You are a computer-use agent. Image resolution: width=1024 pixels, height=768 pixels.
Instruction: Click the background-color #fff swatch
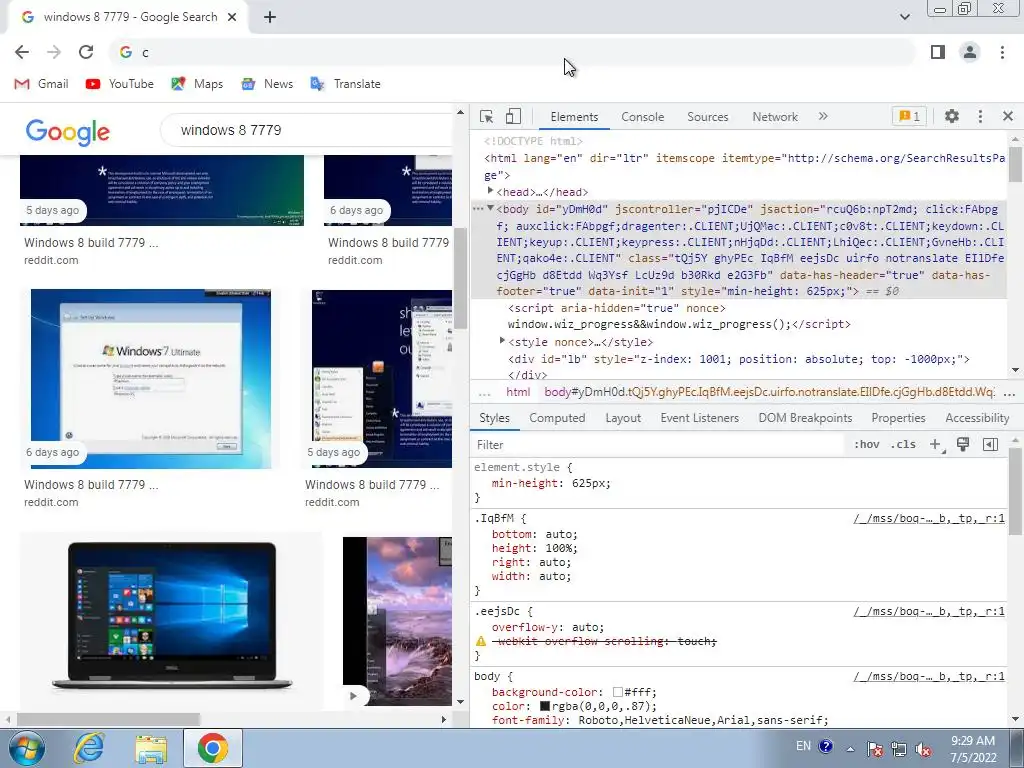click(618, 692)
